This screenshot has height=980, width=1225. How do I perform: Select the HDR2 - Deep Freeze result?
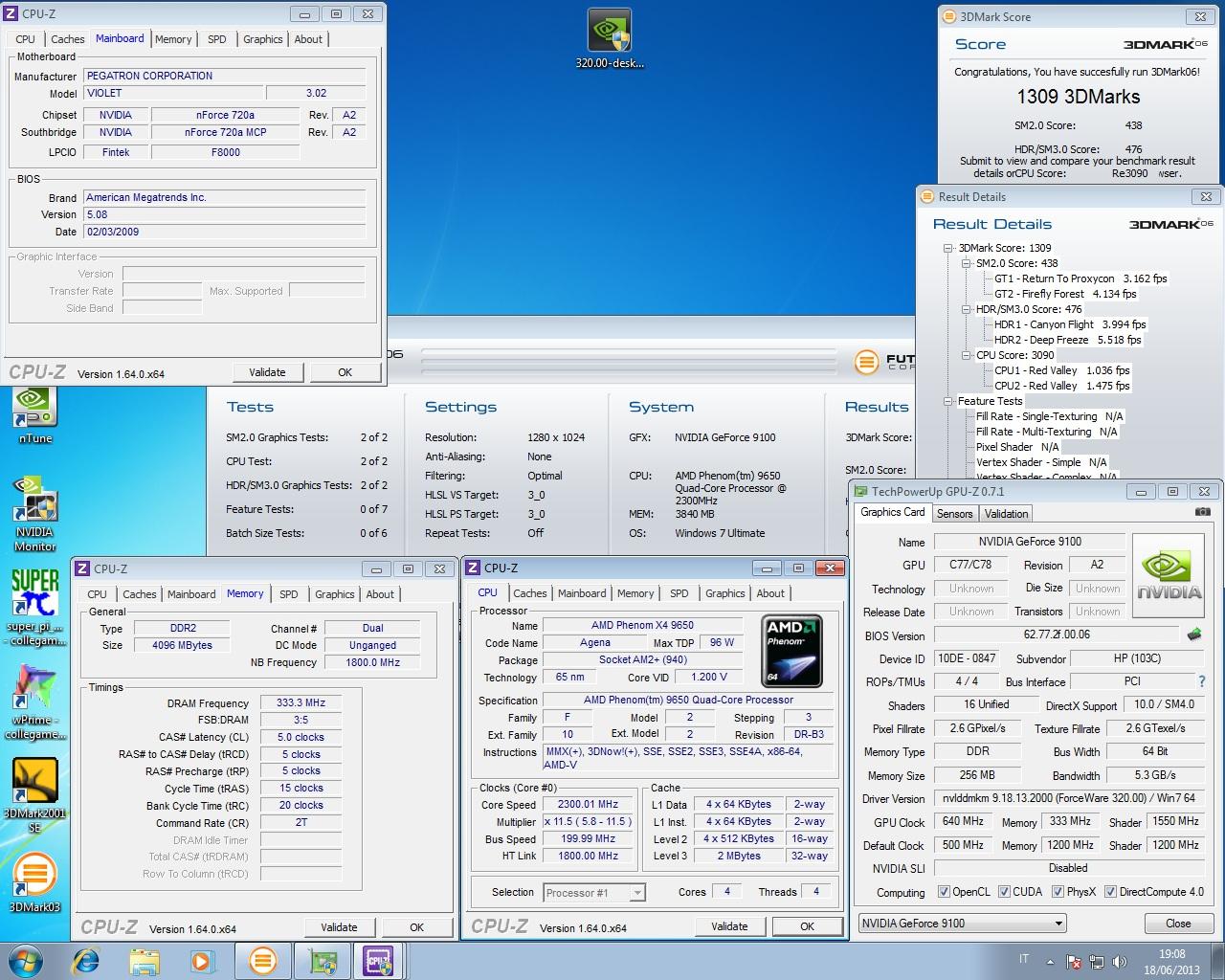click(1067, 340)
